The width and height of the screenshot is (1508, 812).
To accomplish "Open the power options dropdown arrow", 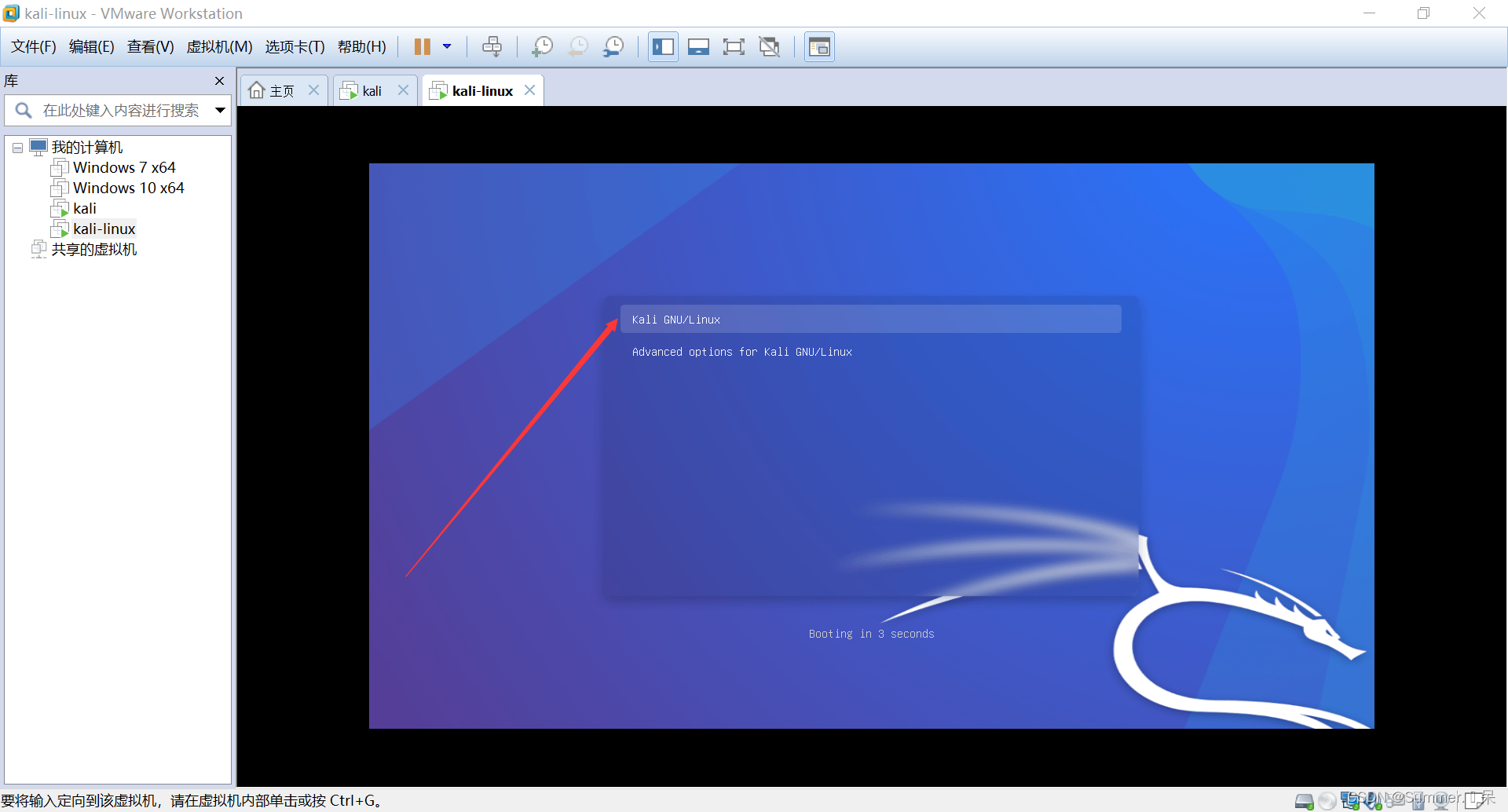I will [x=447, y=47].
